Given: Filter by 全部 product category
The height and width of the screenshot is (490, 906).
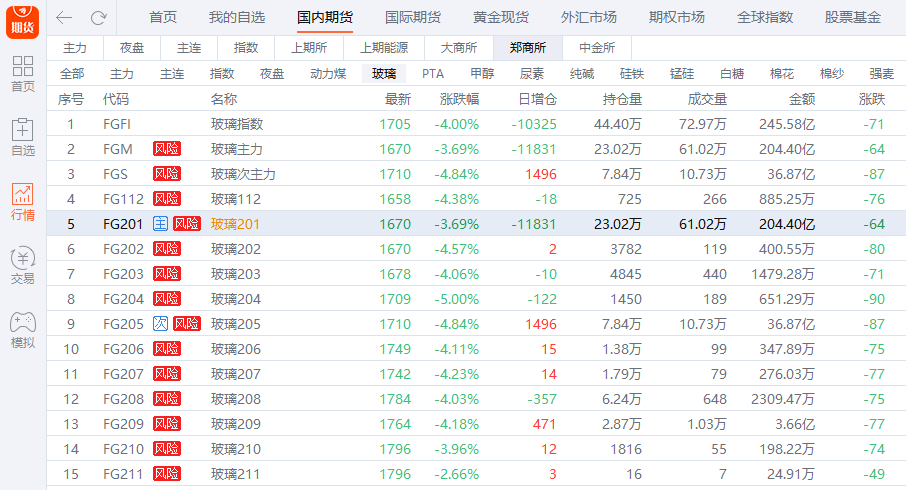Looking at the screenshot, I should tap(72, 74).
